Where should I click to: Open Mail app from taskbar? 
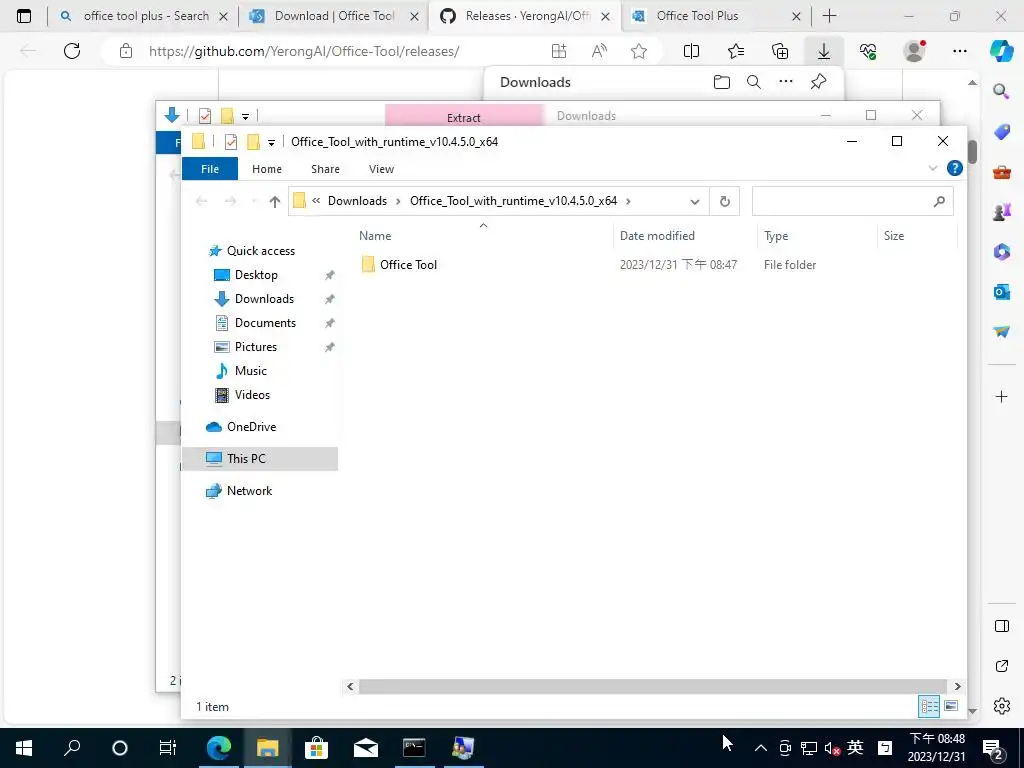pos(366,748)
